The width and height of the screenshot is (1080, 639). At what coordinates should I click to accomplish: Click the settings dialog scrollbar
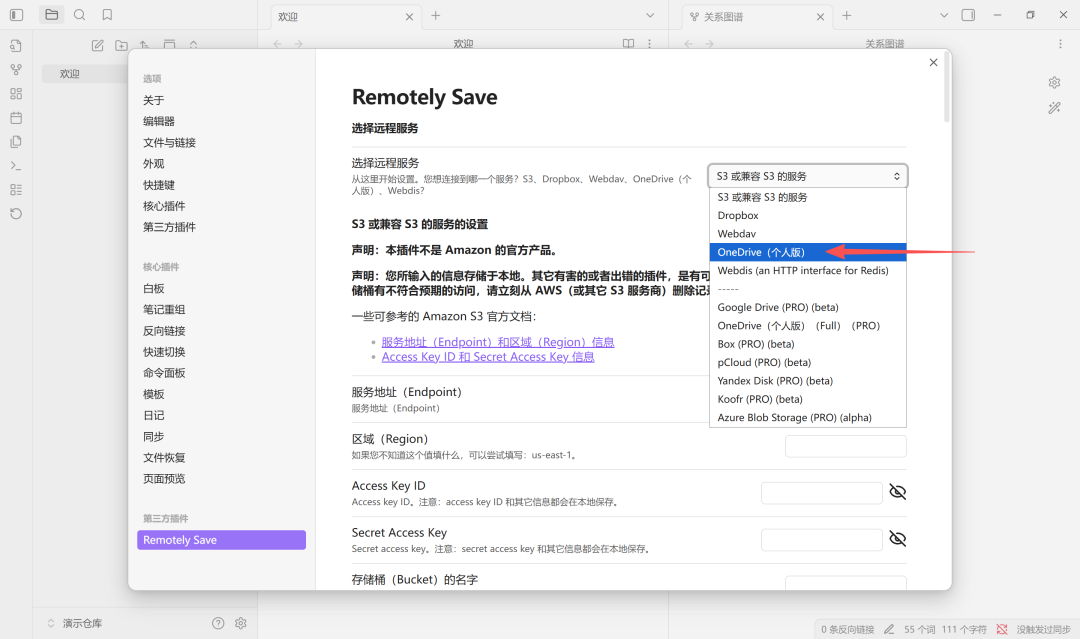[x=947, y=87]
